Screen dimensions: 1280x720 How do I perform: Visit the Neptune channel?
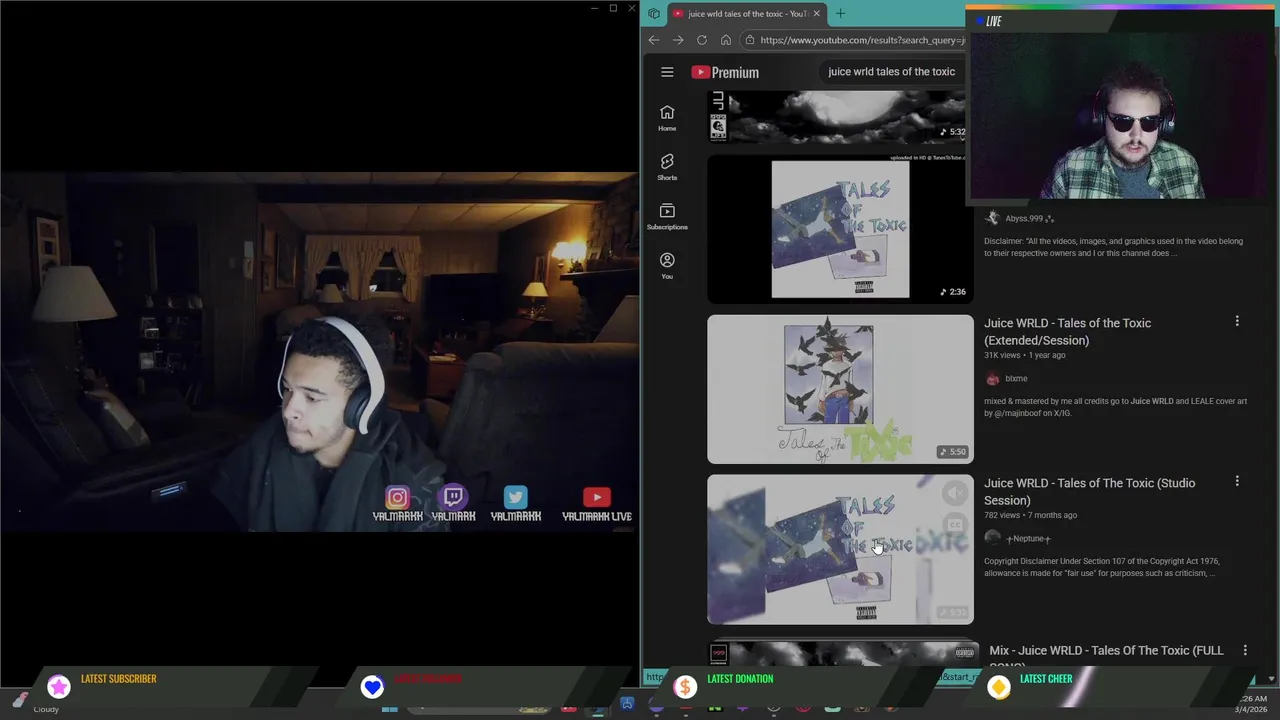point(1028,539)
